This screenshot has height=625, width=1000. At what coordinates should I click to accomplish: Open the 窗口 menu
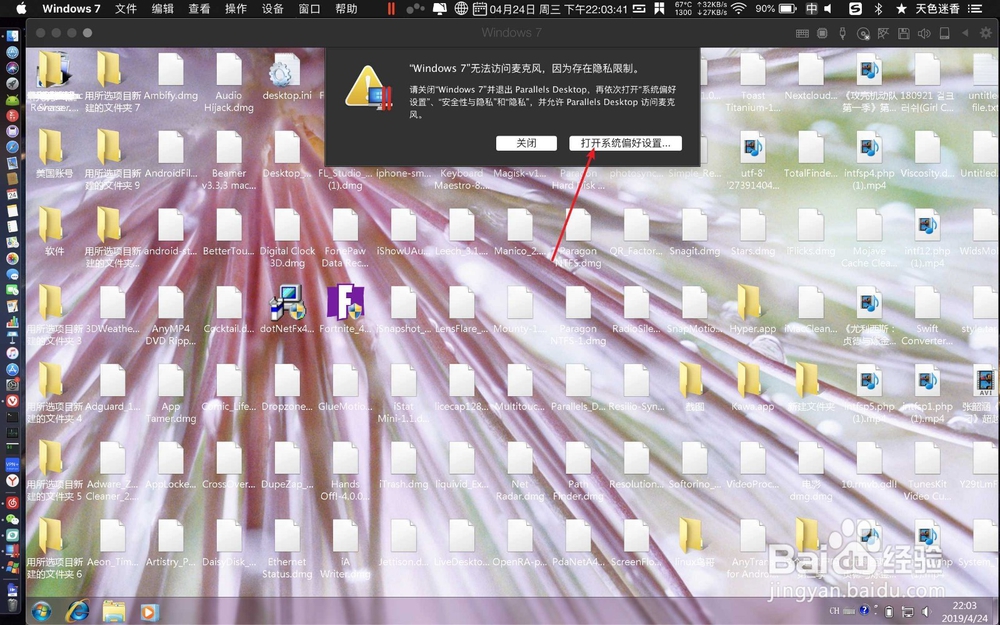pyautogui.click(x=309, y=9)
